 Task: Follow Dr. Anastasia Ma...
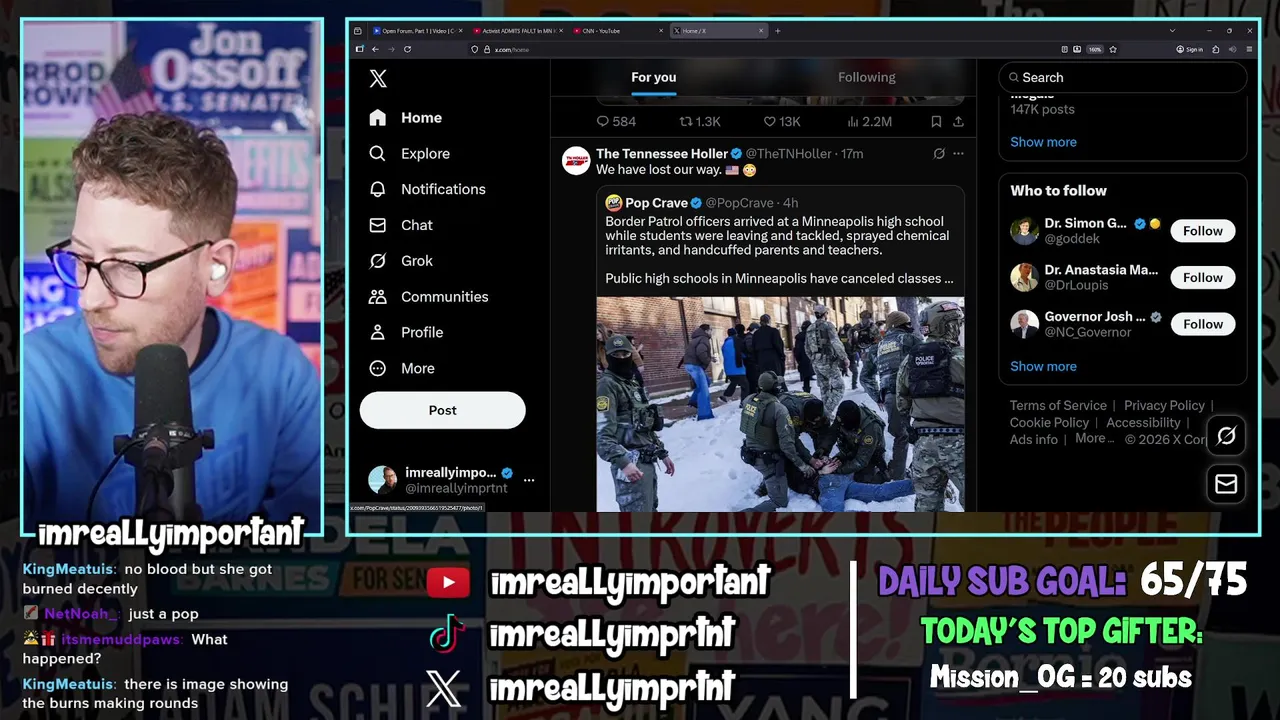pyautogui.click(x=1202, y=277)
